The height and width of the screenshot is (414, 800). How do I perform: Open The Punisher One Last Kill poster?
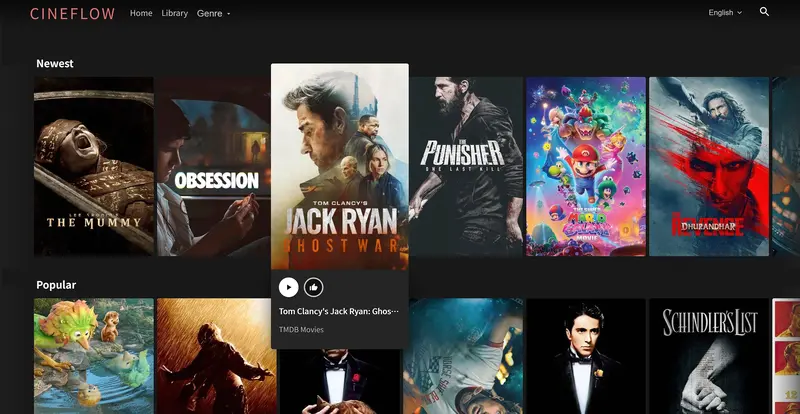click(x=466, y=166)
